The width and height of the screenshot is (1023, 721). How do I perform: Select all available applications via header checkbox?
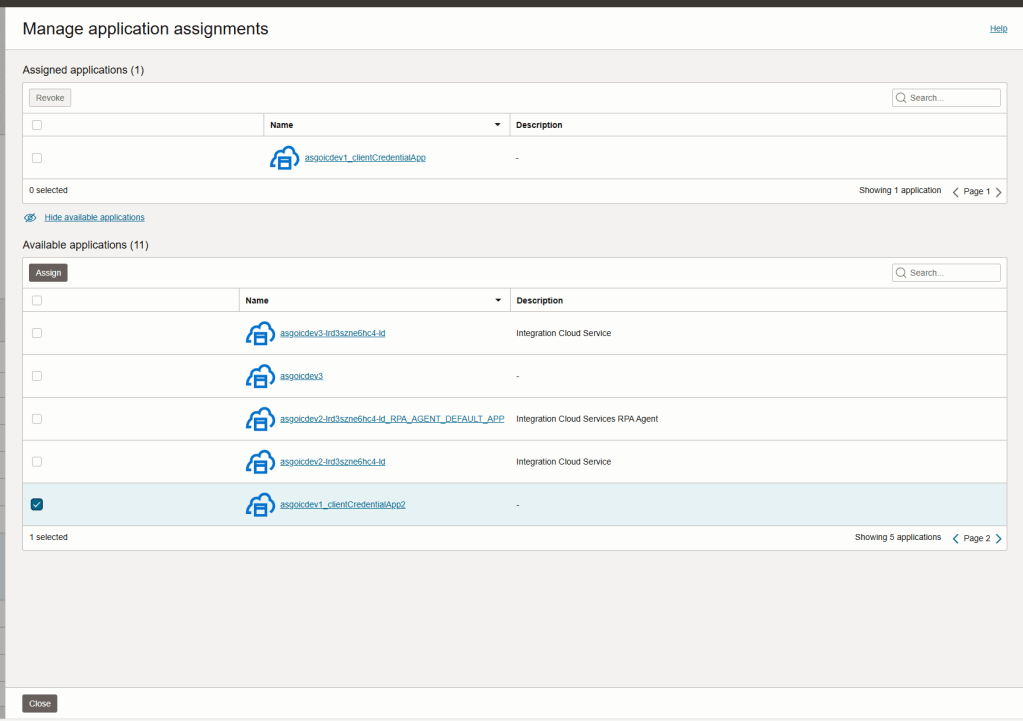tap(37, 300)
